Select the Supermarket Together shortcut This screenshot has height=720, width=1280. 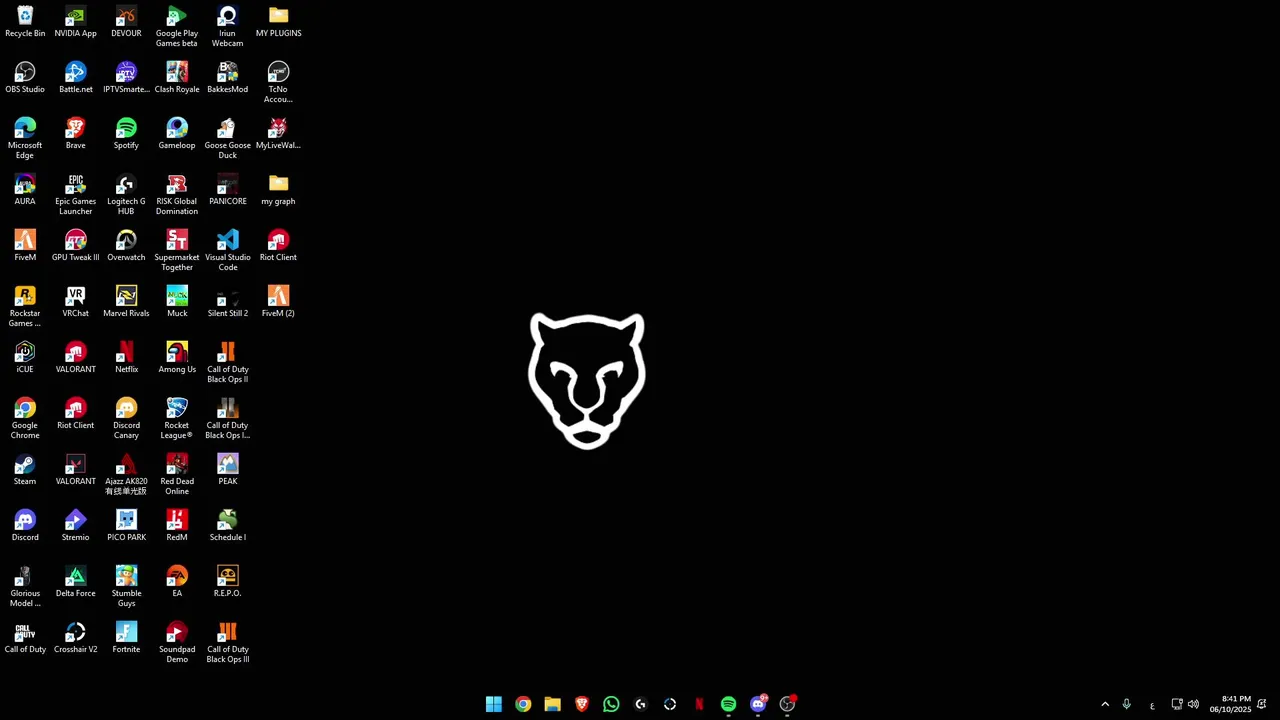(x=177, y=250)
